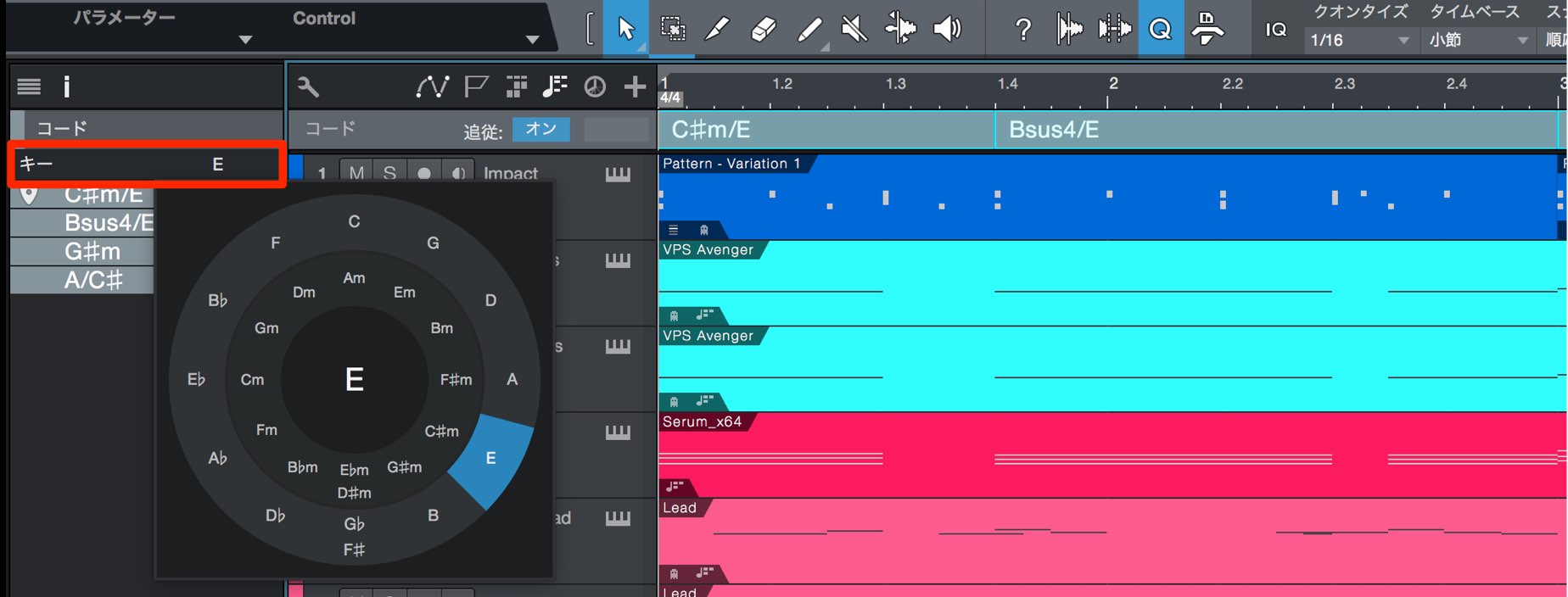
Task: Mute the Impact track with M
Action: pos(356,173)
